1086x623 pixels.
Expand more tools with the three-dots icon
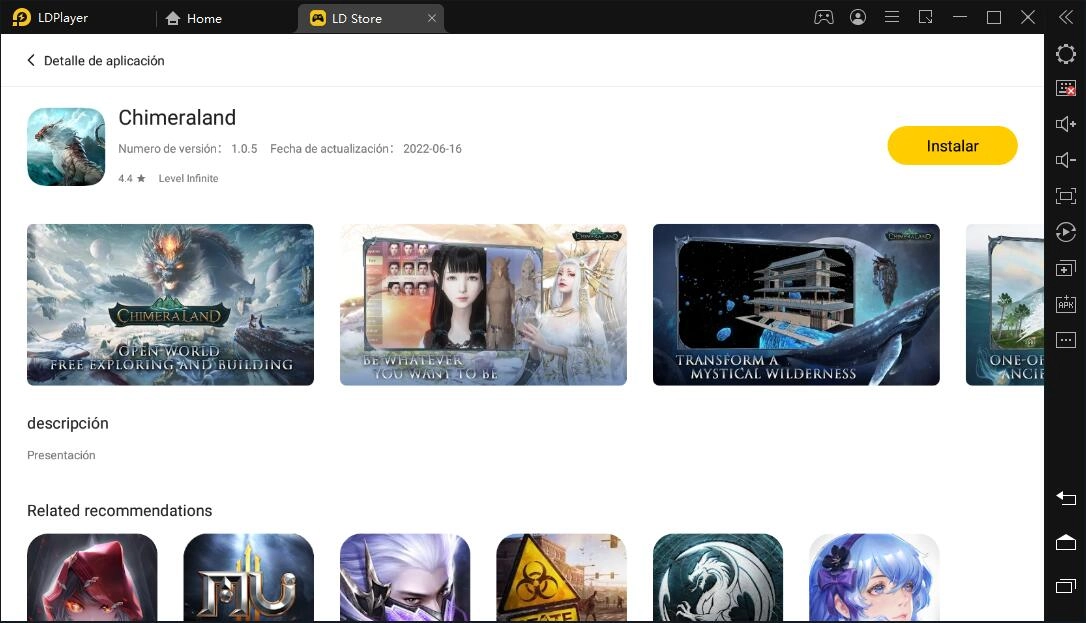click(1066, 340)
